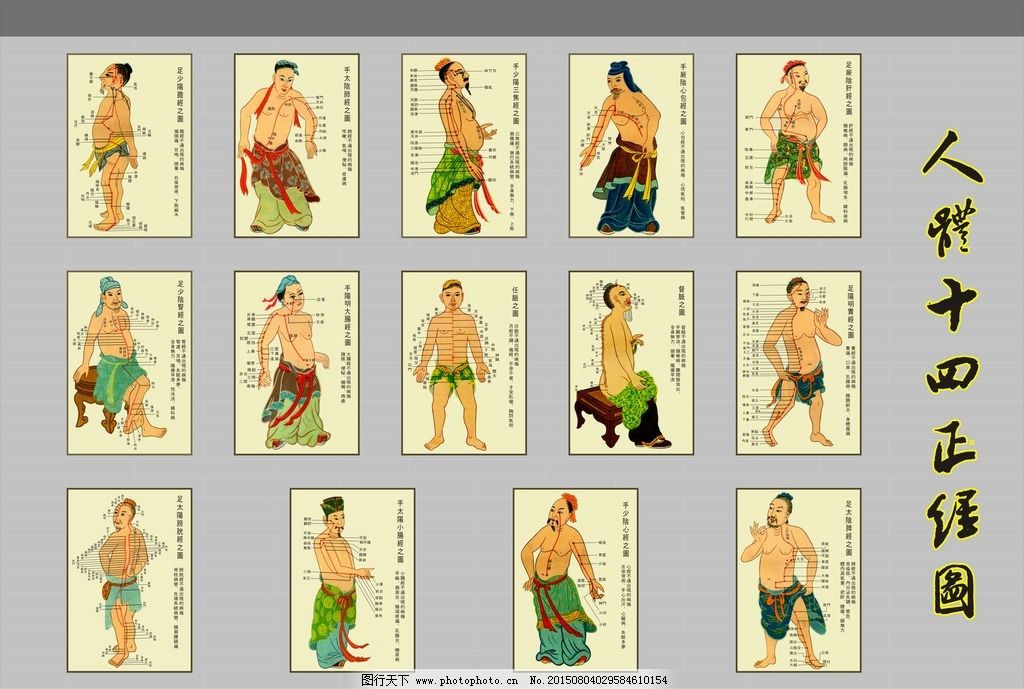Open the 手厥陰心包經之圖 chart figure
This screenshot has height=689, width=1024.
631,146
